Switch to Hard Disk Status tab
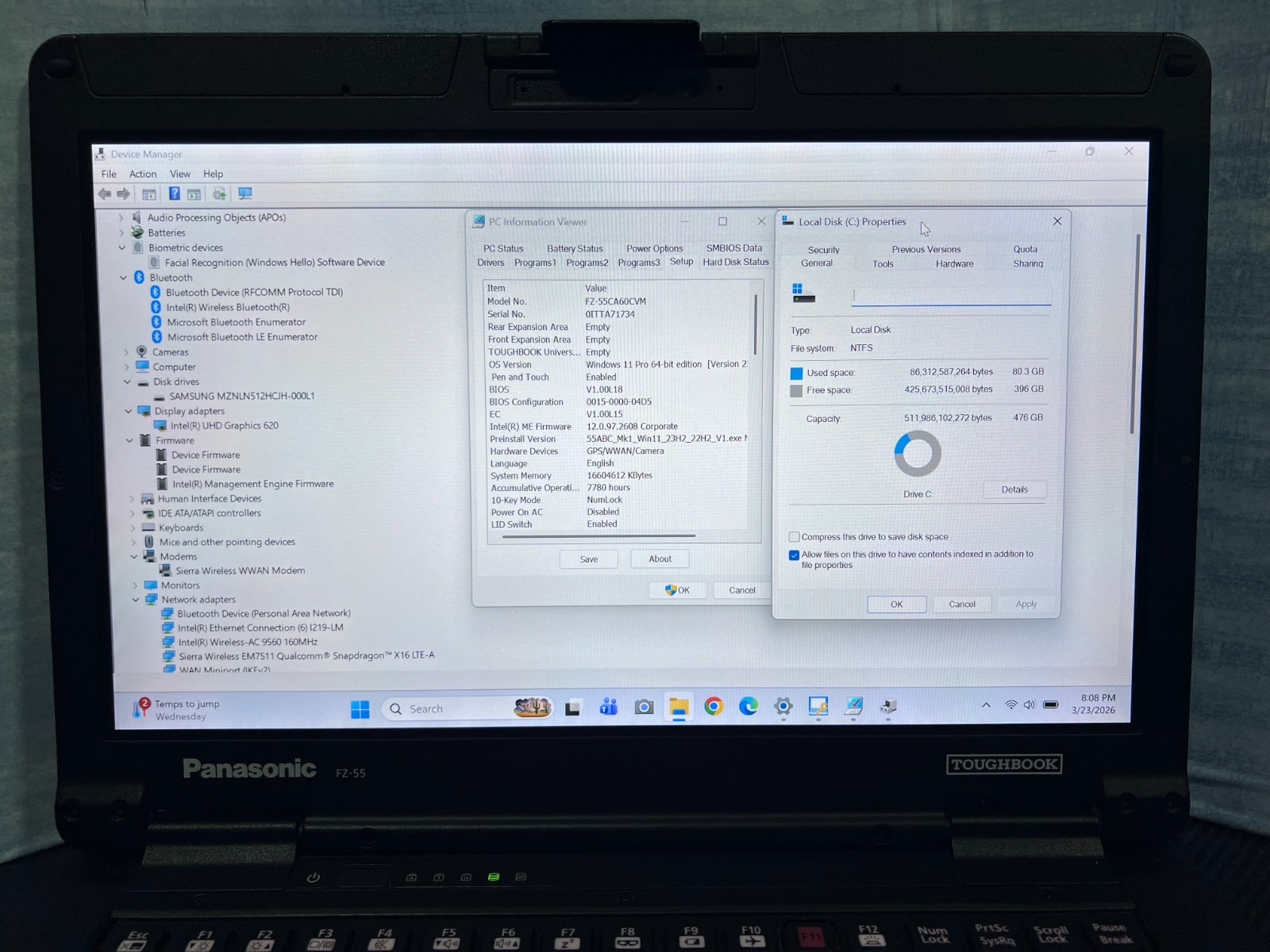Viewport: 1270px width, 952px height. [x=736, y=262]
